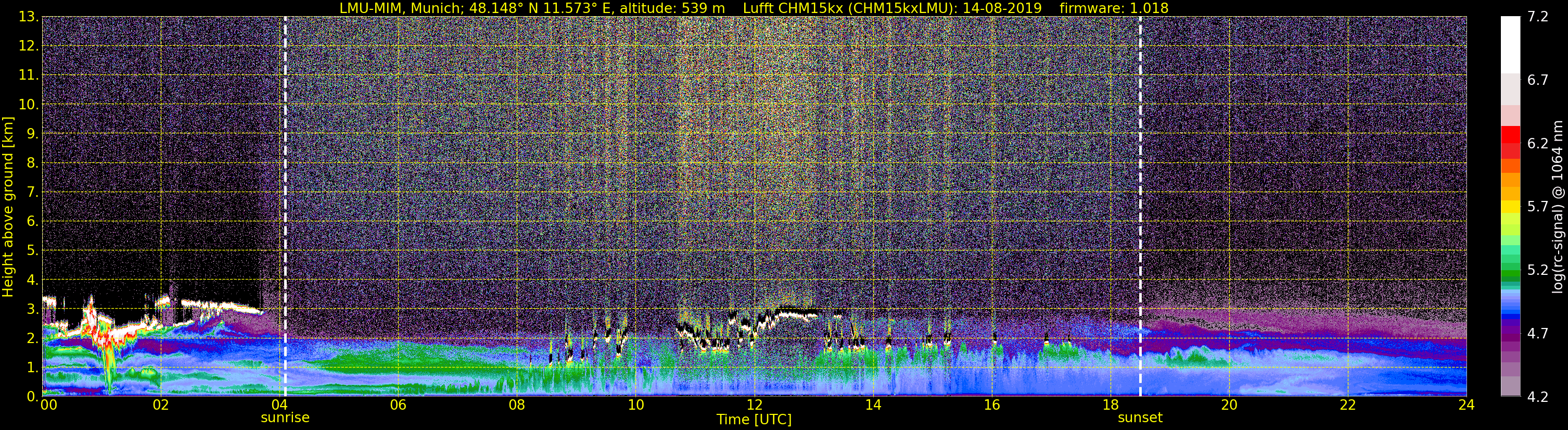The width and height of the screenshot is (1568, 430).
Task: Click the '12' time axis tick label
Action: coord(754,405)
